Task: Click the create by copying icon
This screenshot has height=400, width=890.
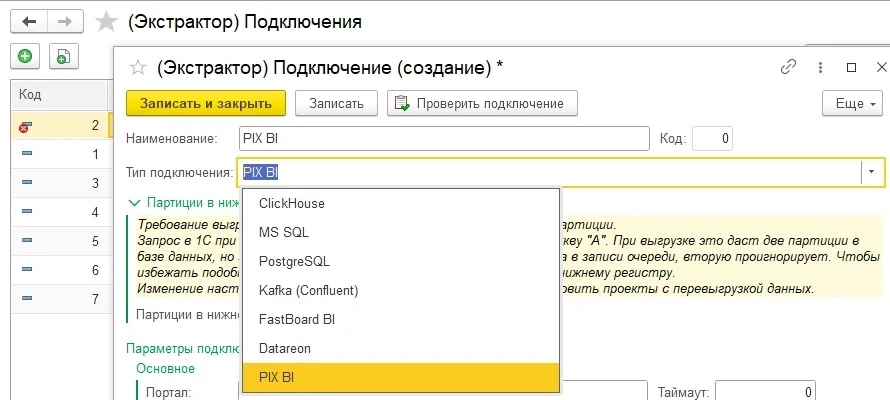Action: coord(62,57)
